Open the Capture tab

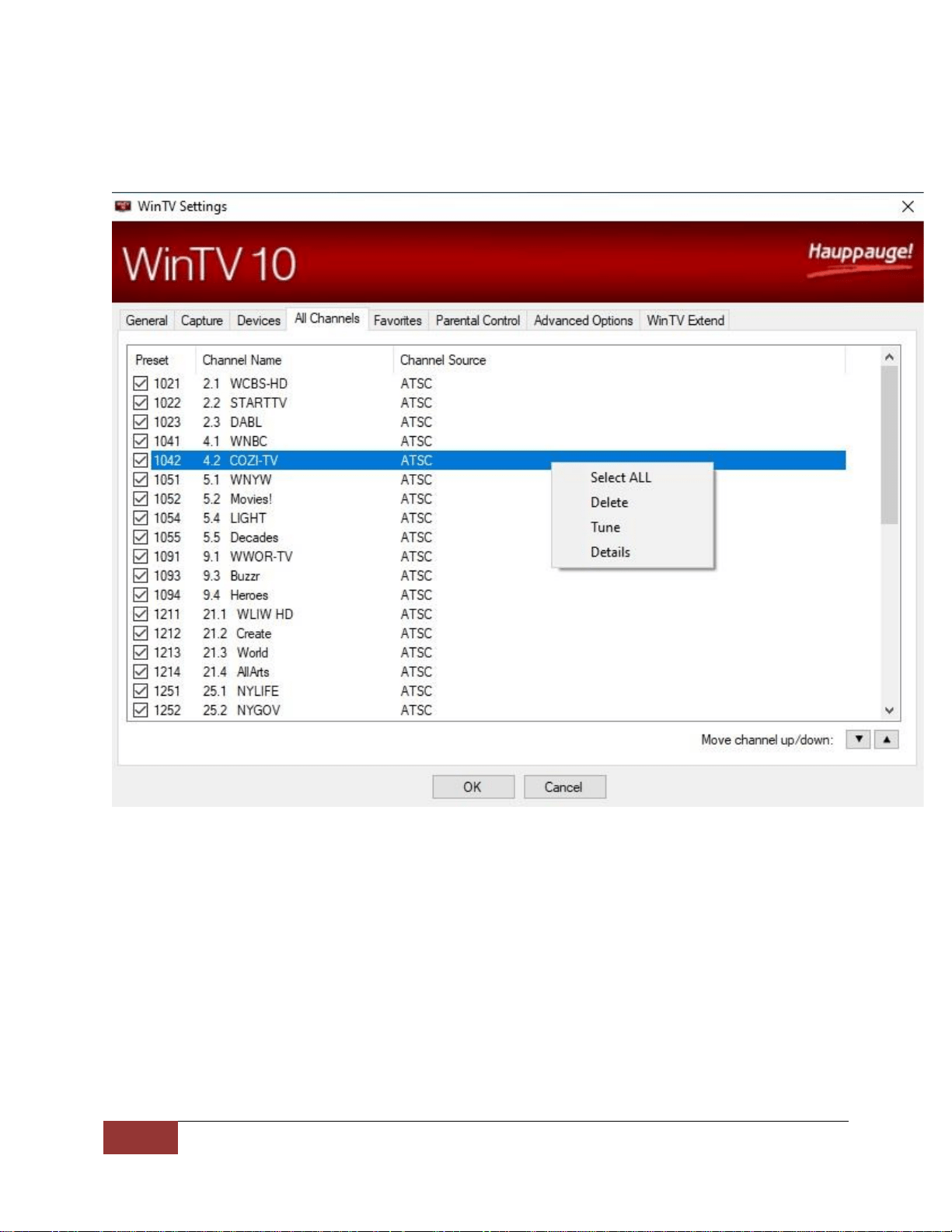click(x=201, y=320)
